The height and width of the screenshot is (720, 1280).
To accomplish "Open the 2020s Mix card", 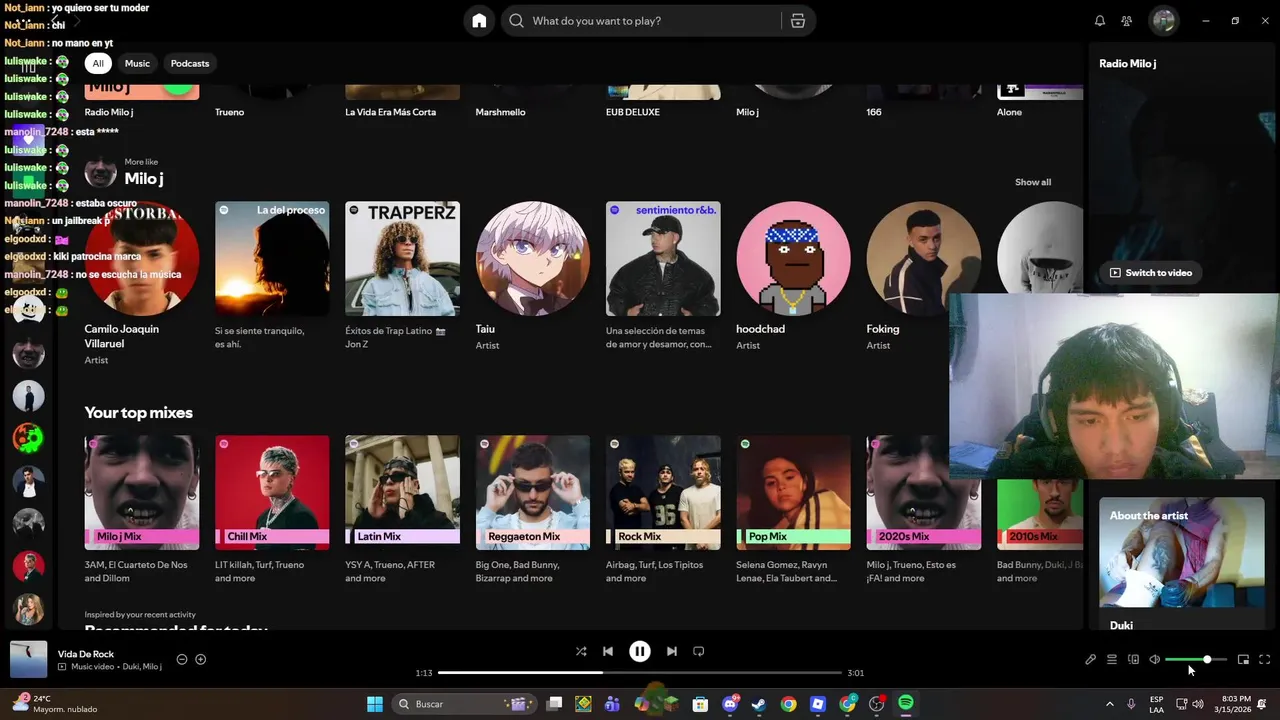I will (x=924, y=510).
